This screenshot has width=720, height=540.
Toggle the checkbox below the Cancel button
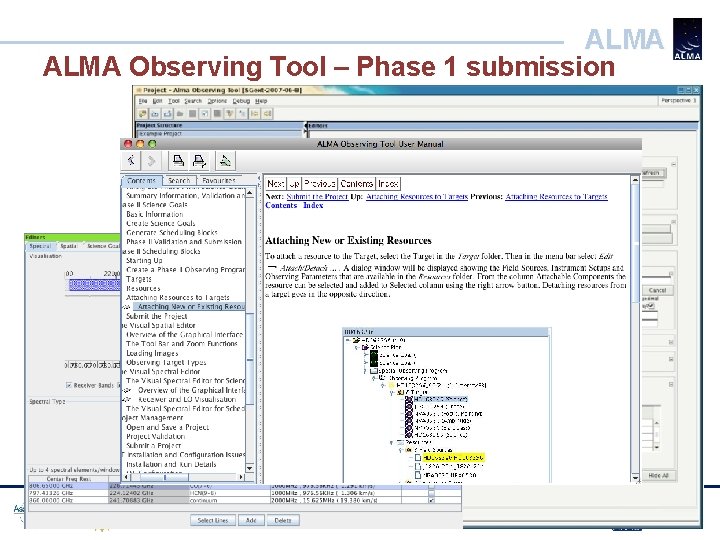[x=652, y=305]
